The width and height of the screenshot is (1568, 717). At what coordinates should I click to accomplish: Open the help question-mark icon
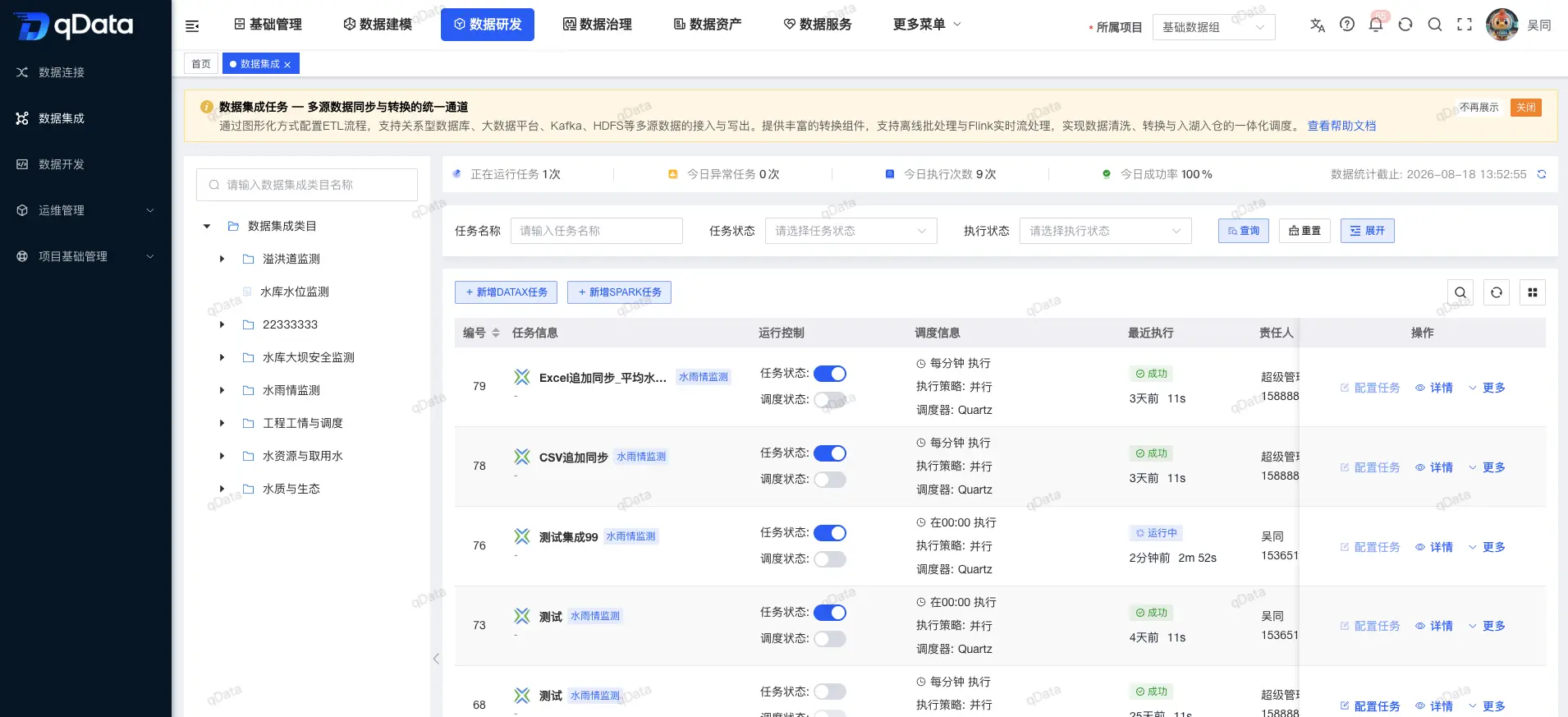click(1347, 25)
